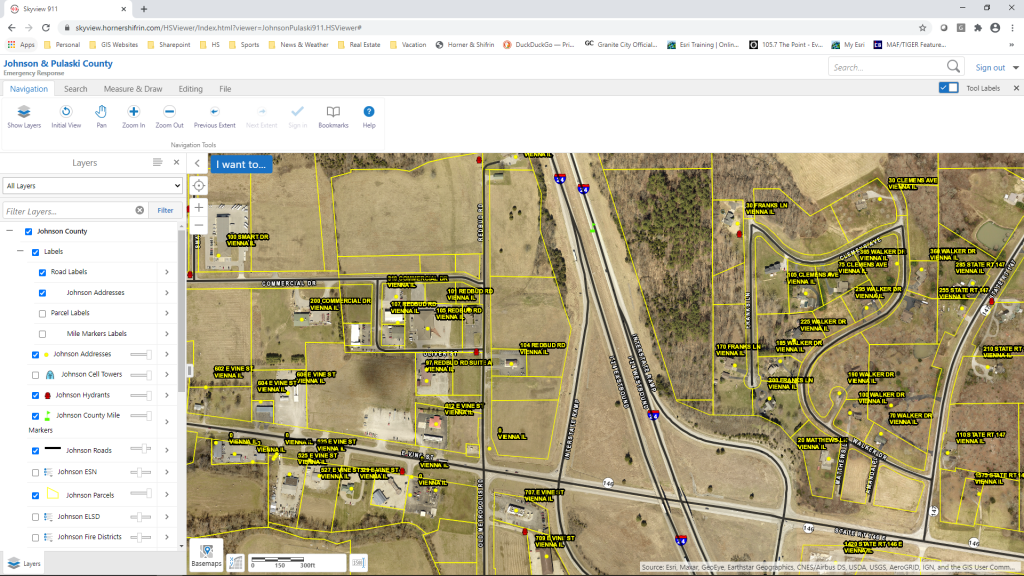Image resolution: width=1024 pixels, height=576 pixels.
Task: Disable the Johnson Hydrants layer
Action: 35,395
